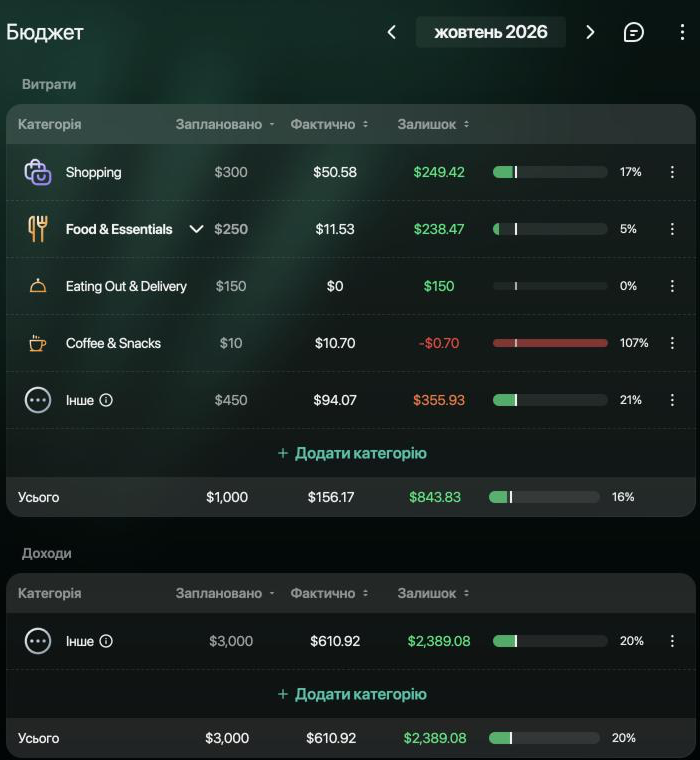Click the expenses Усього 16% progress bar
Viewport: 700px width, 760px height.
click(544, 497)
